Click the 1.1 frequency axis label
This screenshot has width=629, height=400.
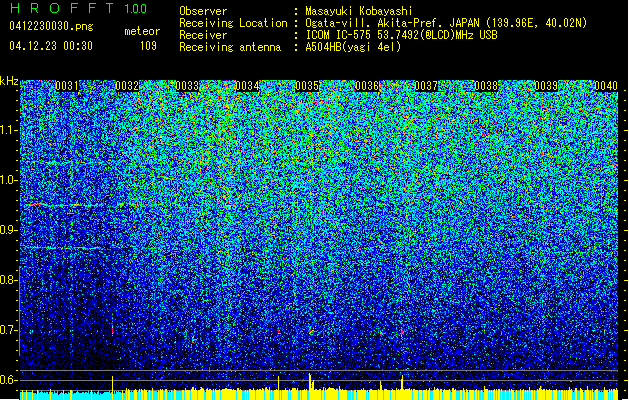coord(8,130)
